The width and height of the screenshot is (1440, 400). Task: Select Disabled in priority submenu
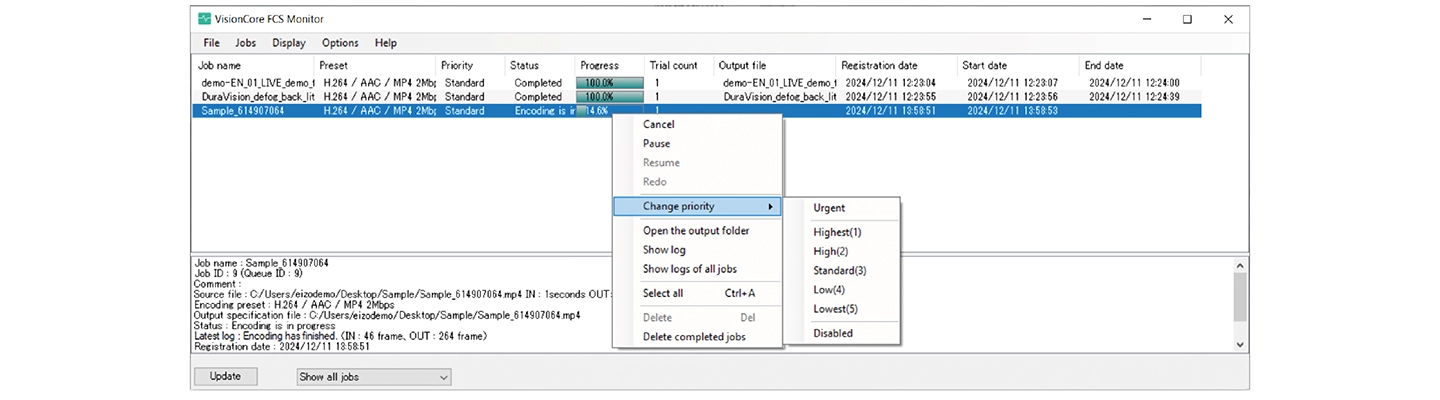833,333
